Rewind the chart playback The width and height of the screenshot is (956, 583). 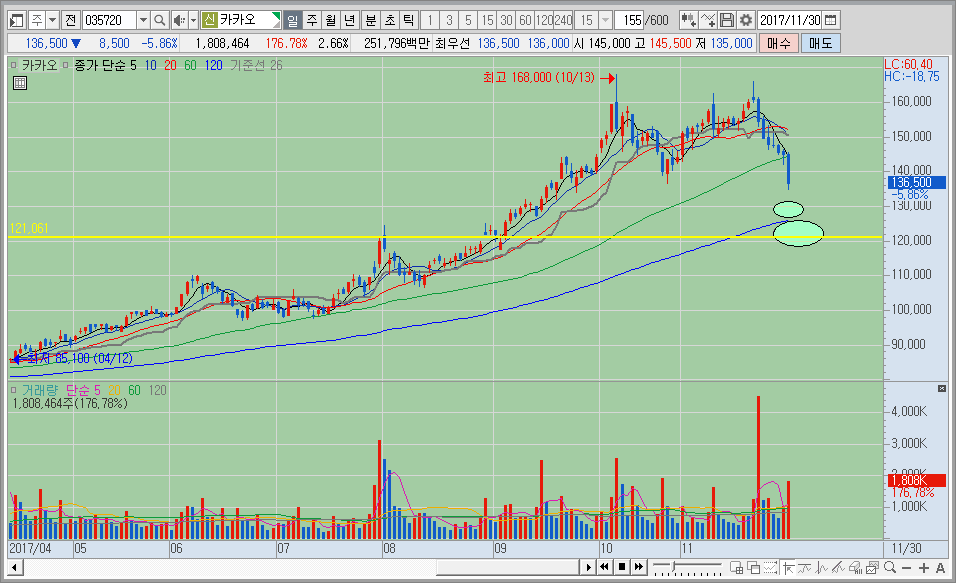[604, 567]
